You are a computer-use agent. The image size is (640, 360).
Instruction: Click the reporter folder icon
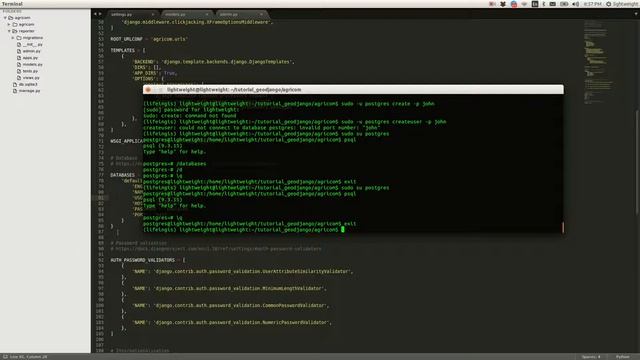(15, 31)
